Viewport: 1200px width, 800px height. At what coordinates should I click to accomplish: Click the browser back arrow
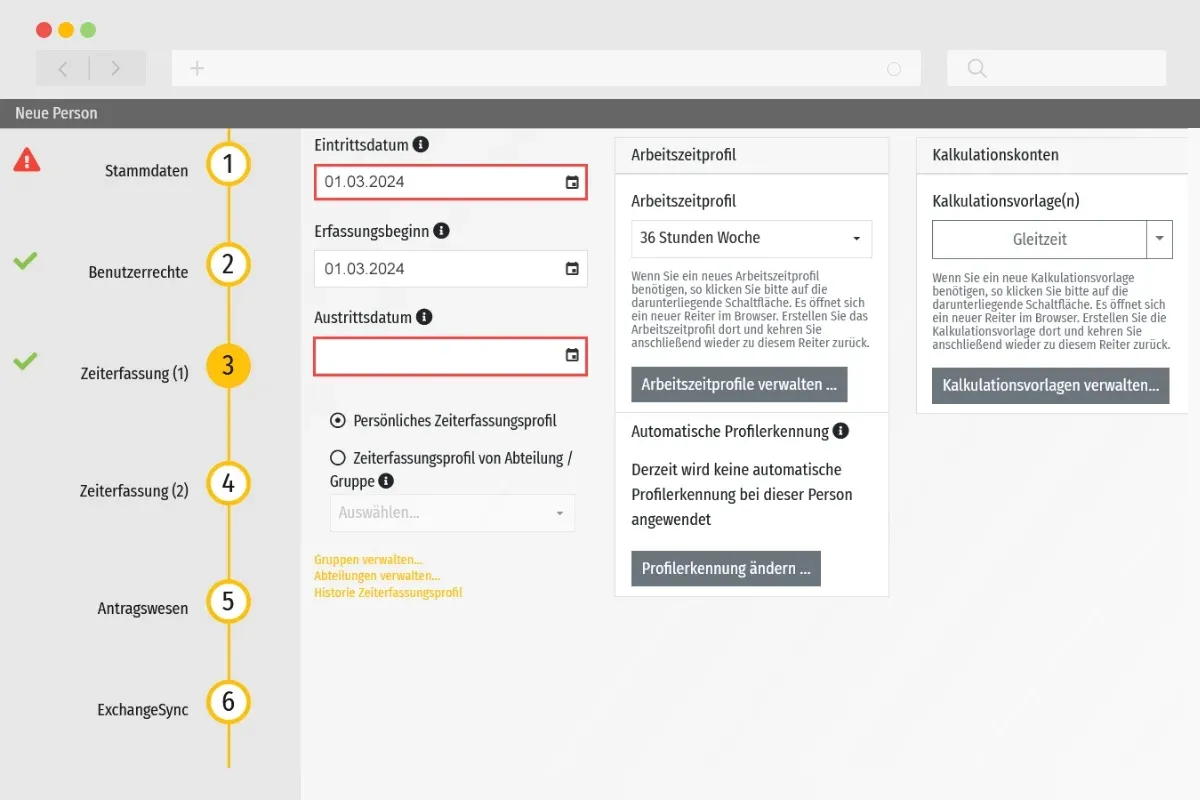[63, 68]
